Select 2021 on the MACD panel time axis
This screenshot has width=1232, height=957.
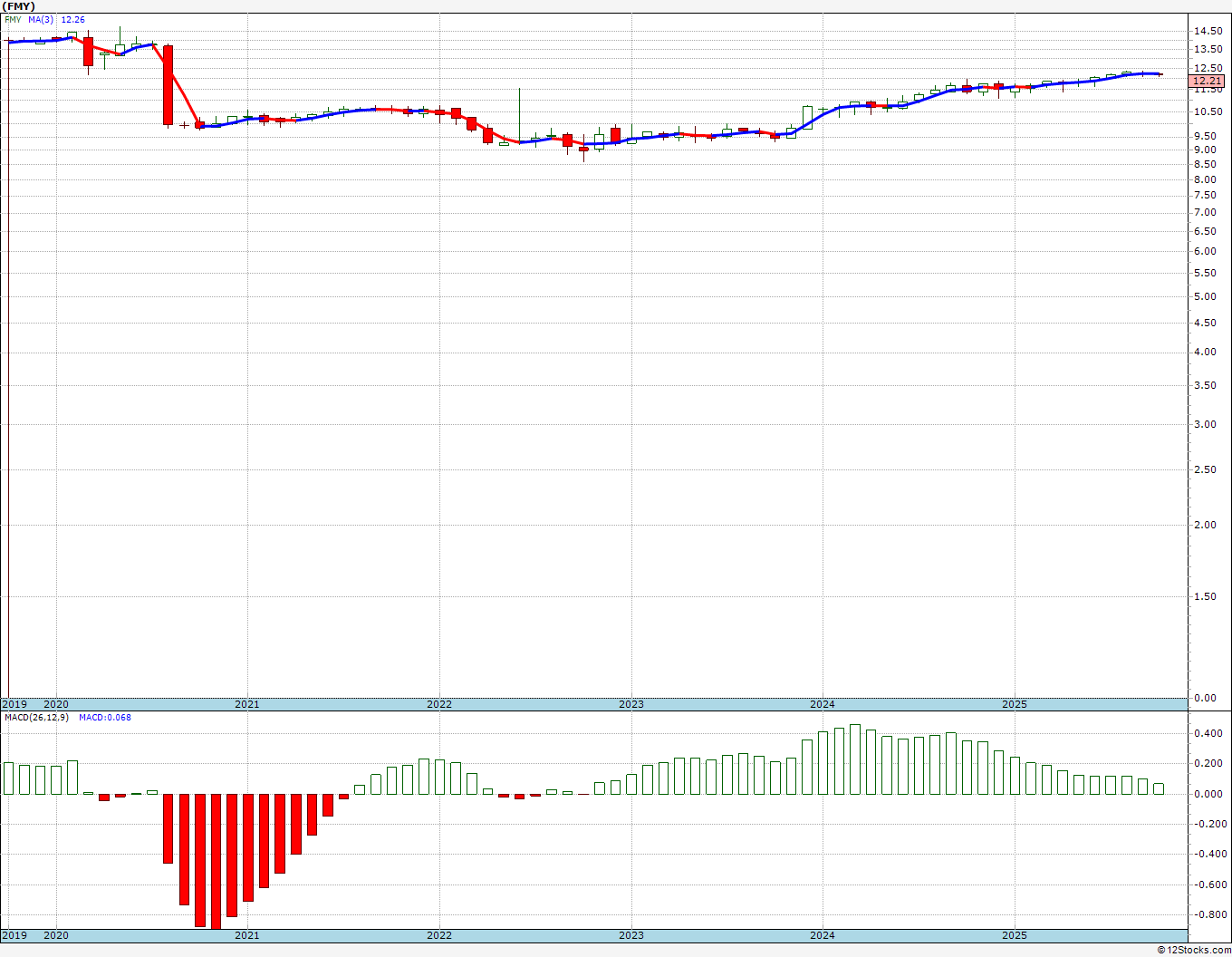[247, 935]
